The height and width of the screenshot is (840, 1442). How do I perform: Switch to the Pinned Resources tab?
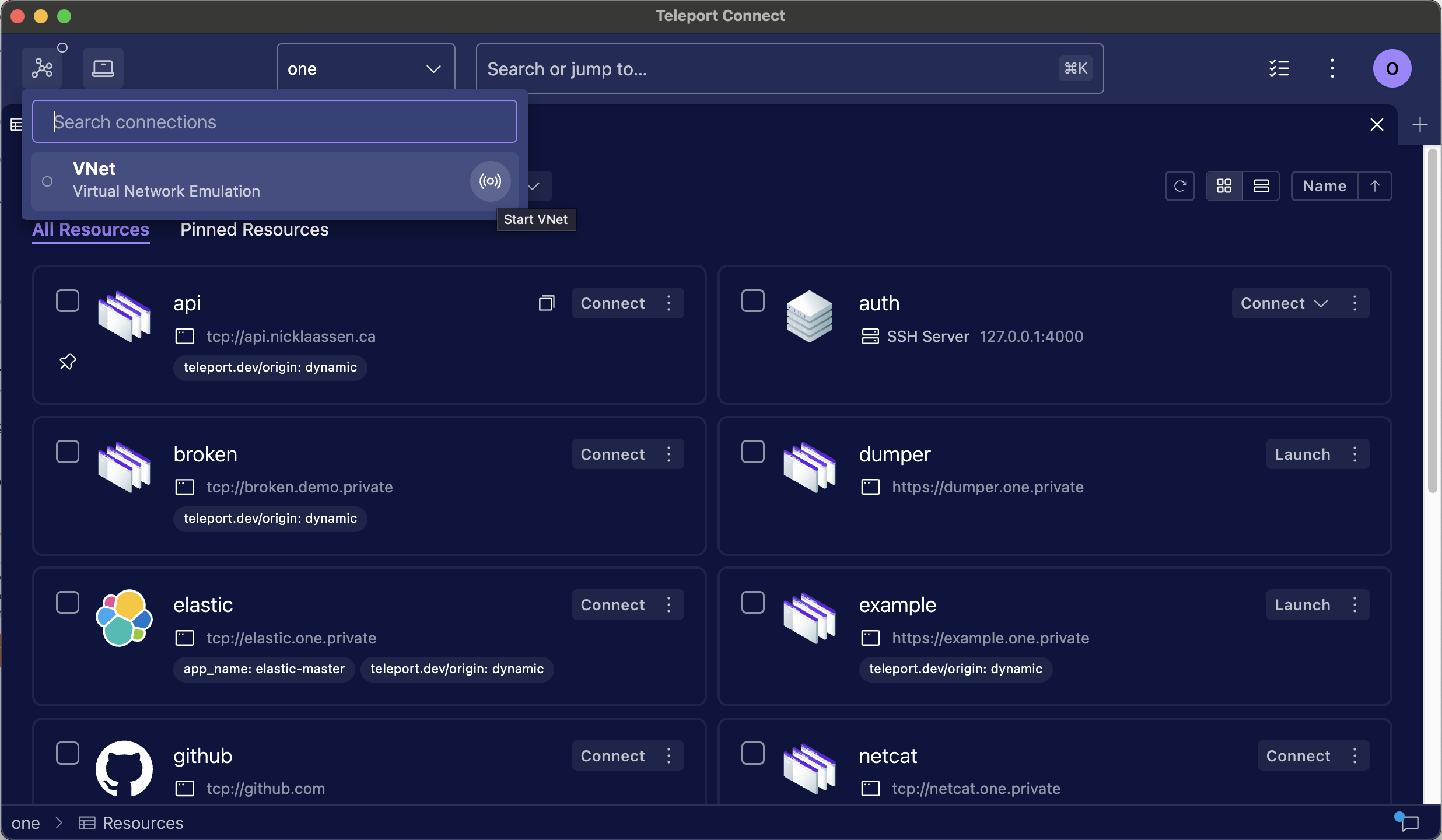(254, 229)
